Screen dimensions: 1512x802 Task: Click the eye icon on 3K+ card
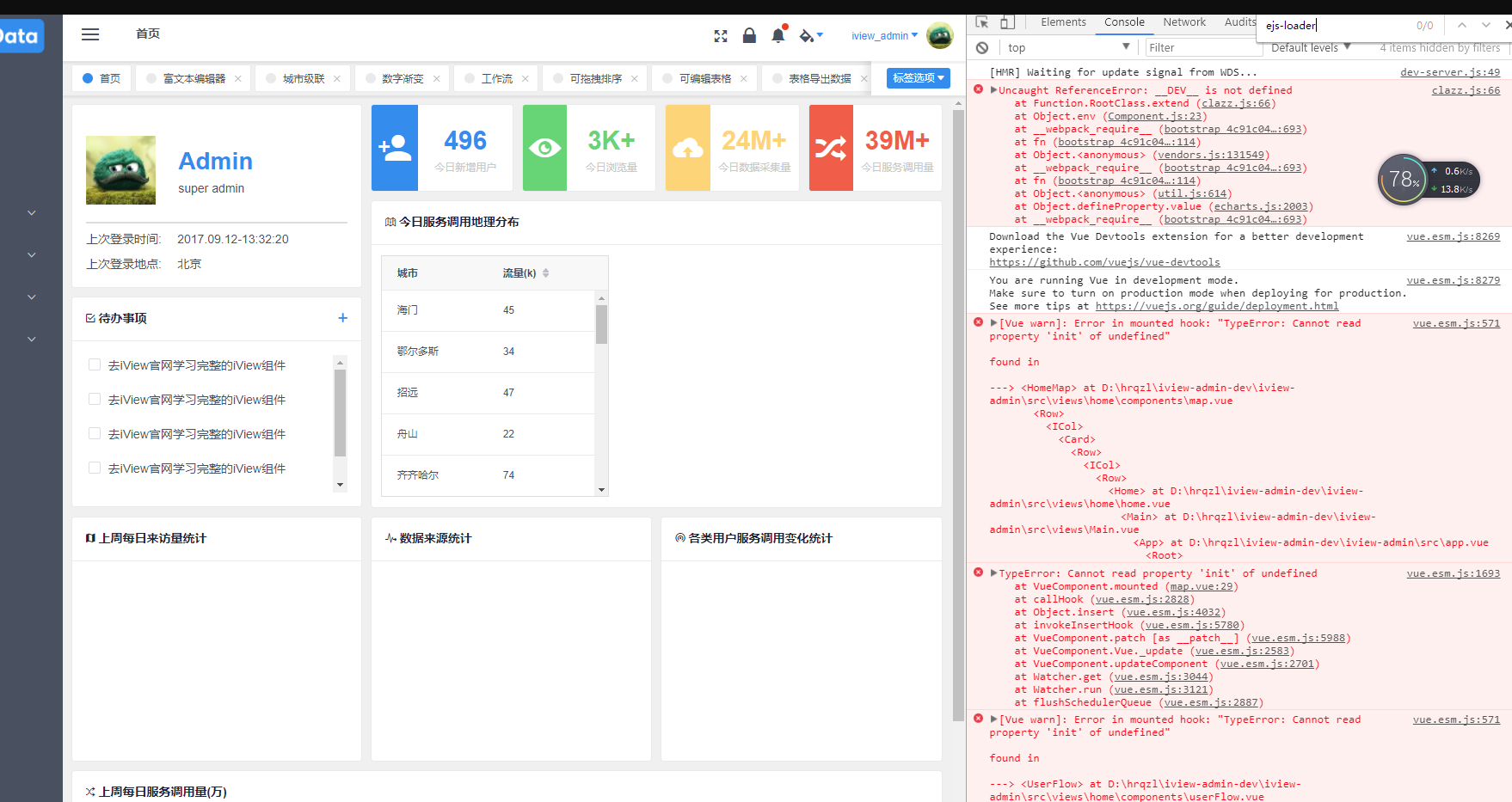coord(544,148)
